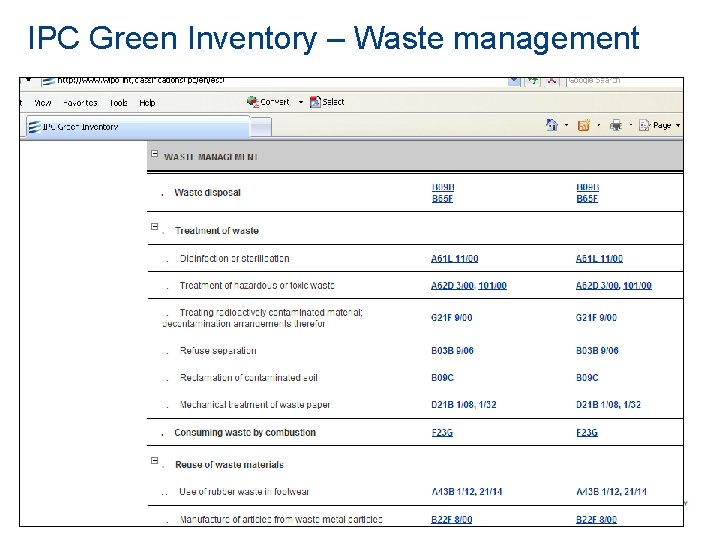
Task: Click the slide title 'IPC Green Inventory – Waste management'
Action: click(x=333, y=38)
